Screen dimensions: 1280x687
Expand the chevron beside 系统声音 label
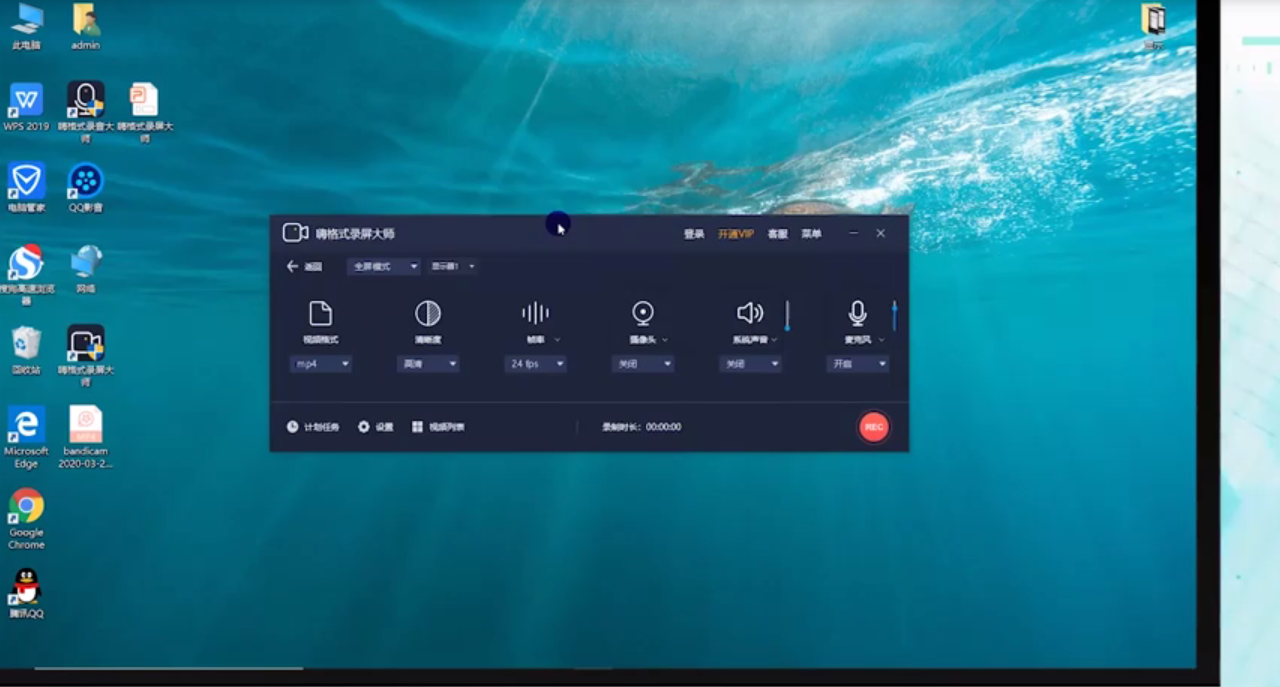click(x=774, y=340)
